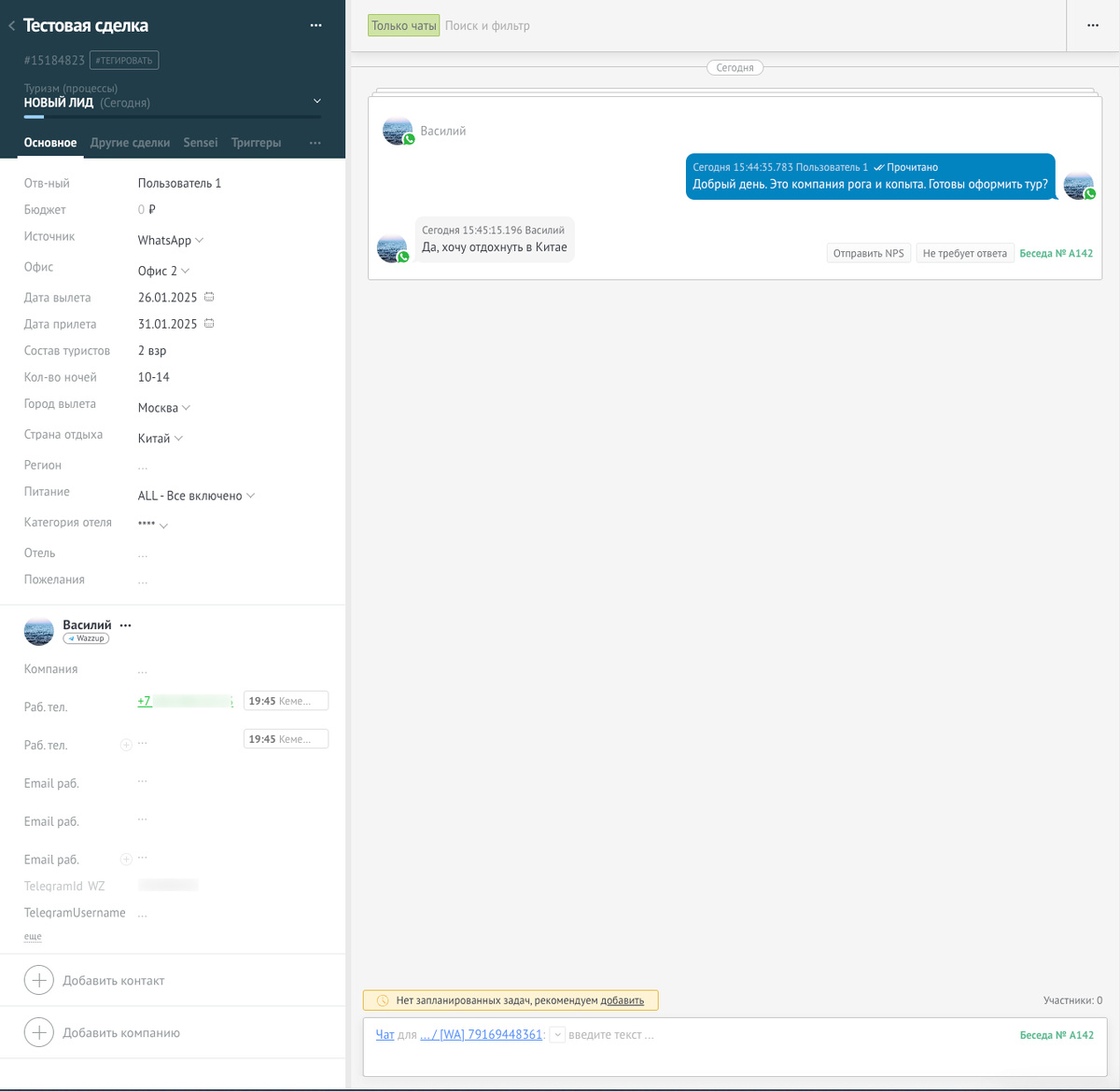
Task: Click responsible user value Пользователь 1
Action: [179, 183]
